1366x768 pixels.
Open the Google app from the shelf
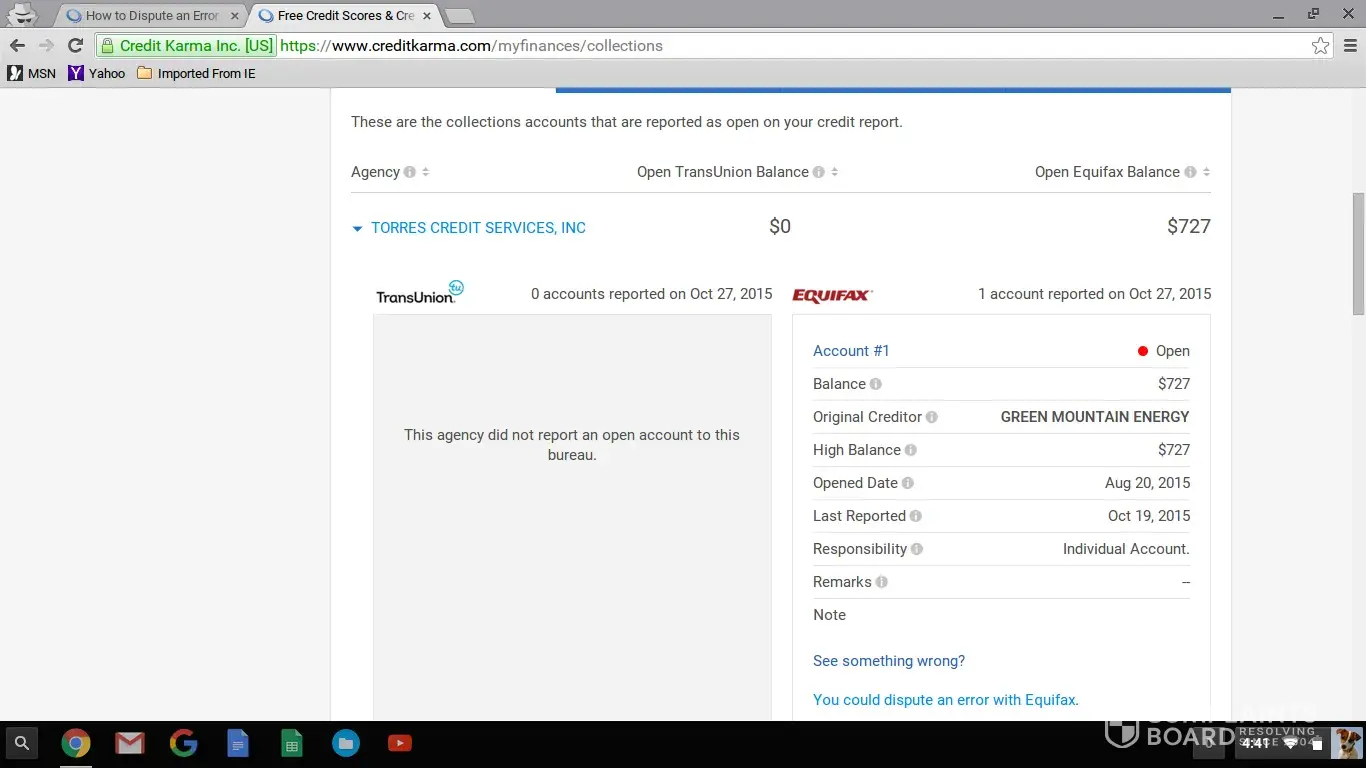(184, 743)
